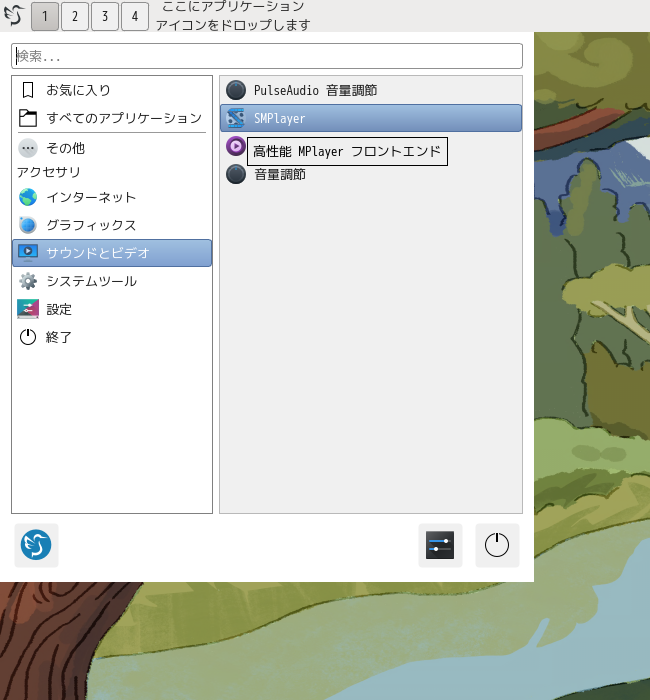Image resolution: width=650 pixels, height=700 pixels.
Task: Switch to workspace 4
Action: (135, 16)
